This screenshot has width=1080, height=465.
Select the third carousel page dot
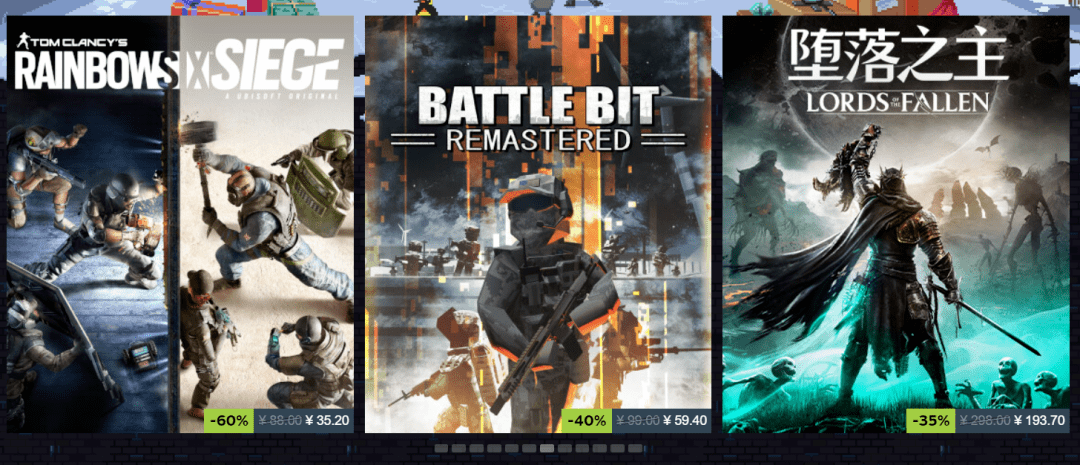click(477, 448)
